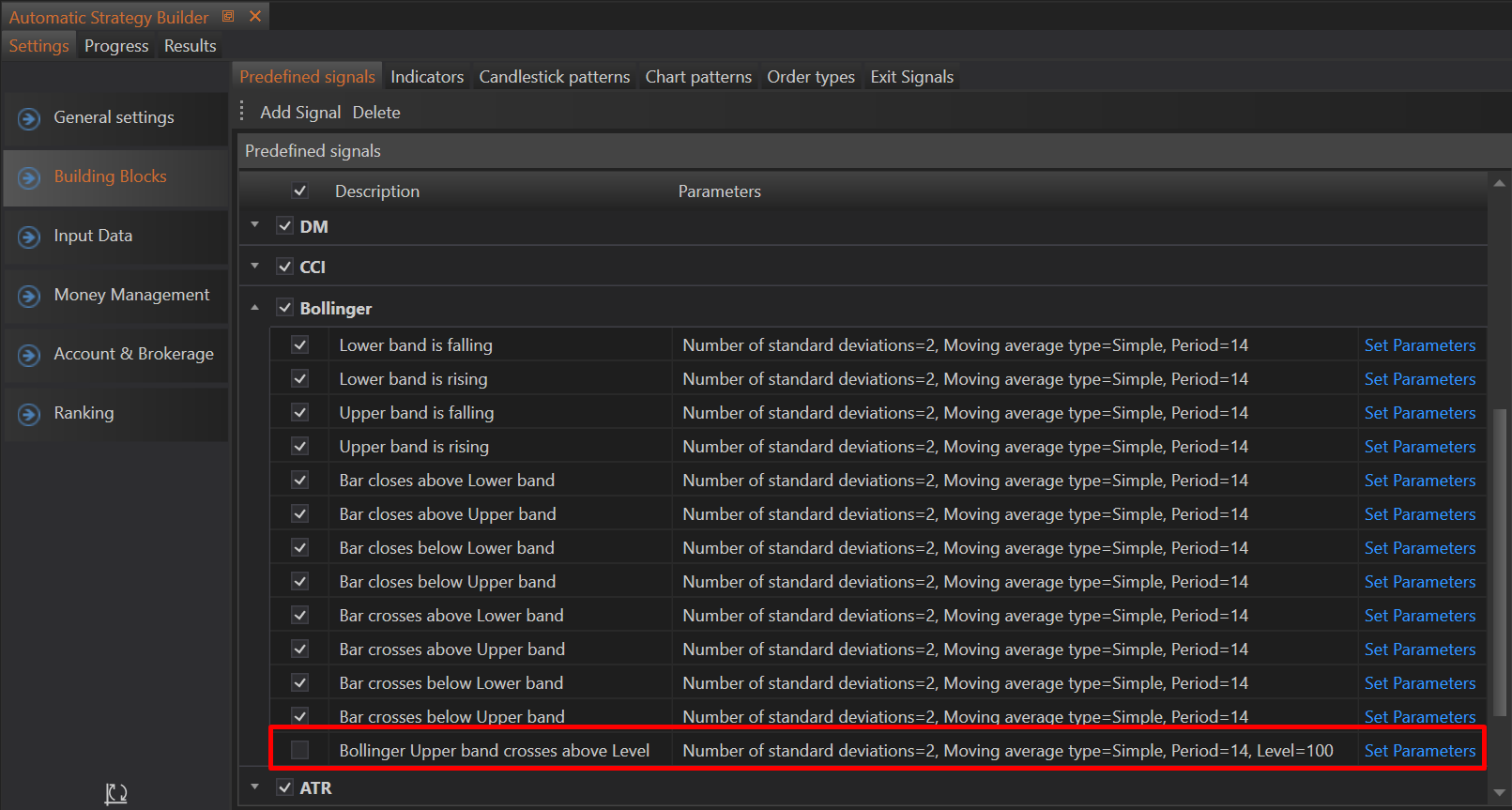1512x810 pixels.
Task: Open Set Parameters for Upper band is rising
Action: click(x=1419, y=447)
